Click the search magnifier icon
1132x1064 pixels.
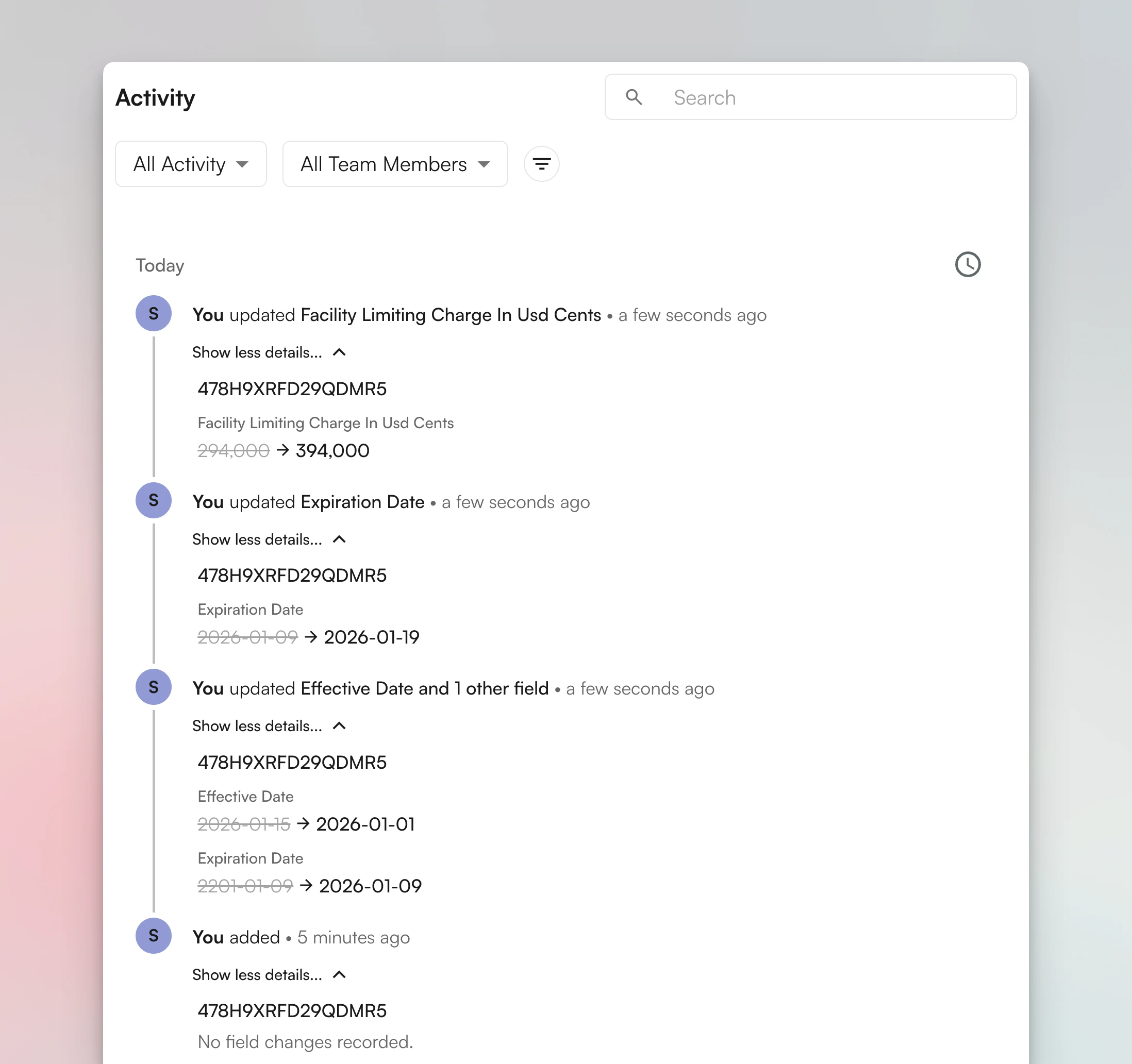[634, 97]
